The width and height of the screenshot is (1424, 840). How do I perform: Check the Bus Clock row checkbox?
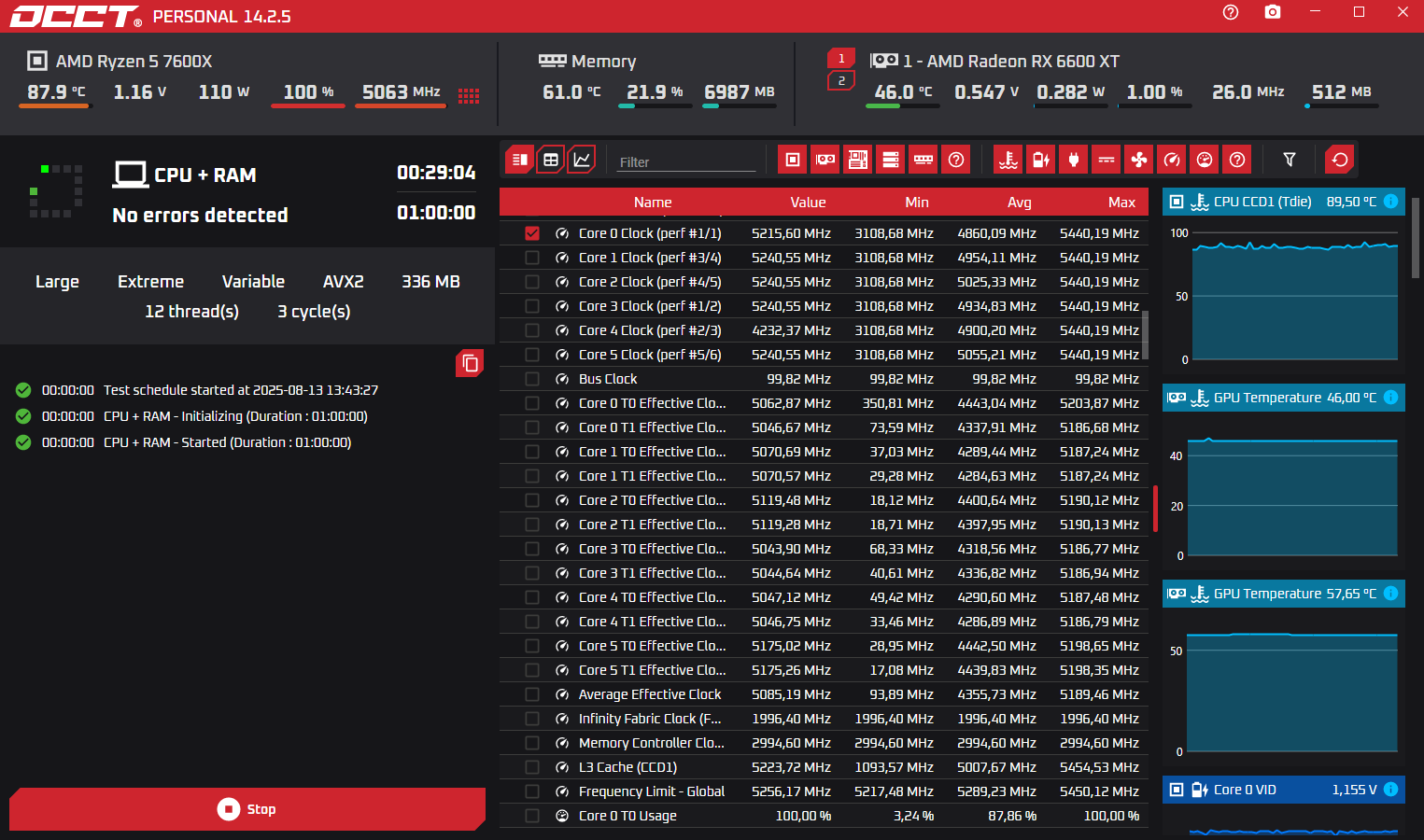click(532, 379)
